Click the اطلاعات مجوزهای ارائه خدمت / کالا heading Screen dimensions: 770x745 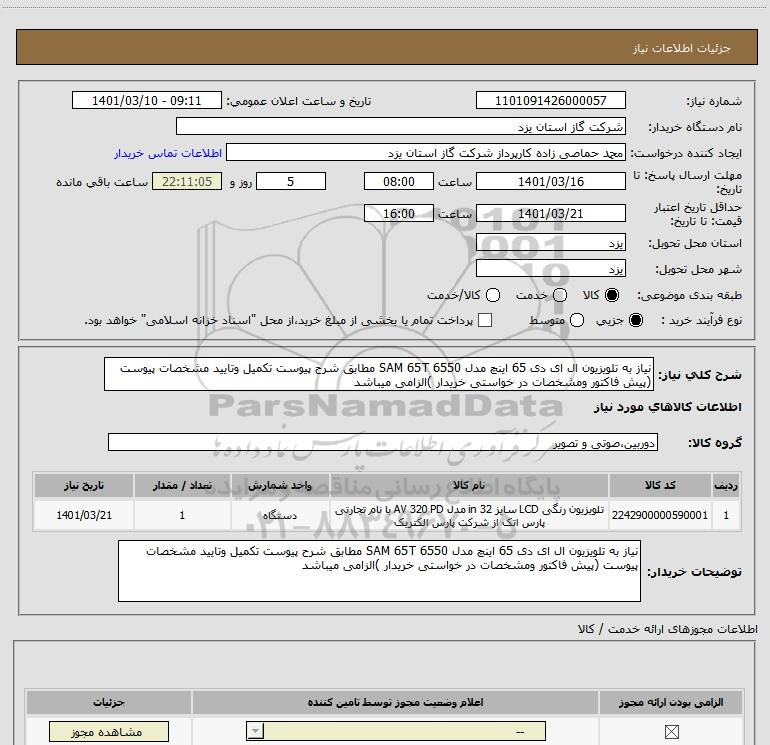point(668,629)
